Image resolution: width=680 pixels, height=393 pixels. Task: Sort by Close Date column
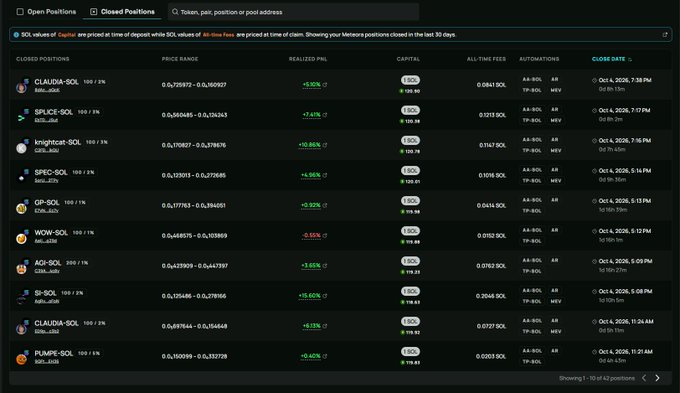point(611,59)
